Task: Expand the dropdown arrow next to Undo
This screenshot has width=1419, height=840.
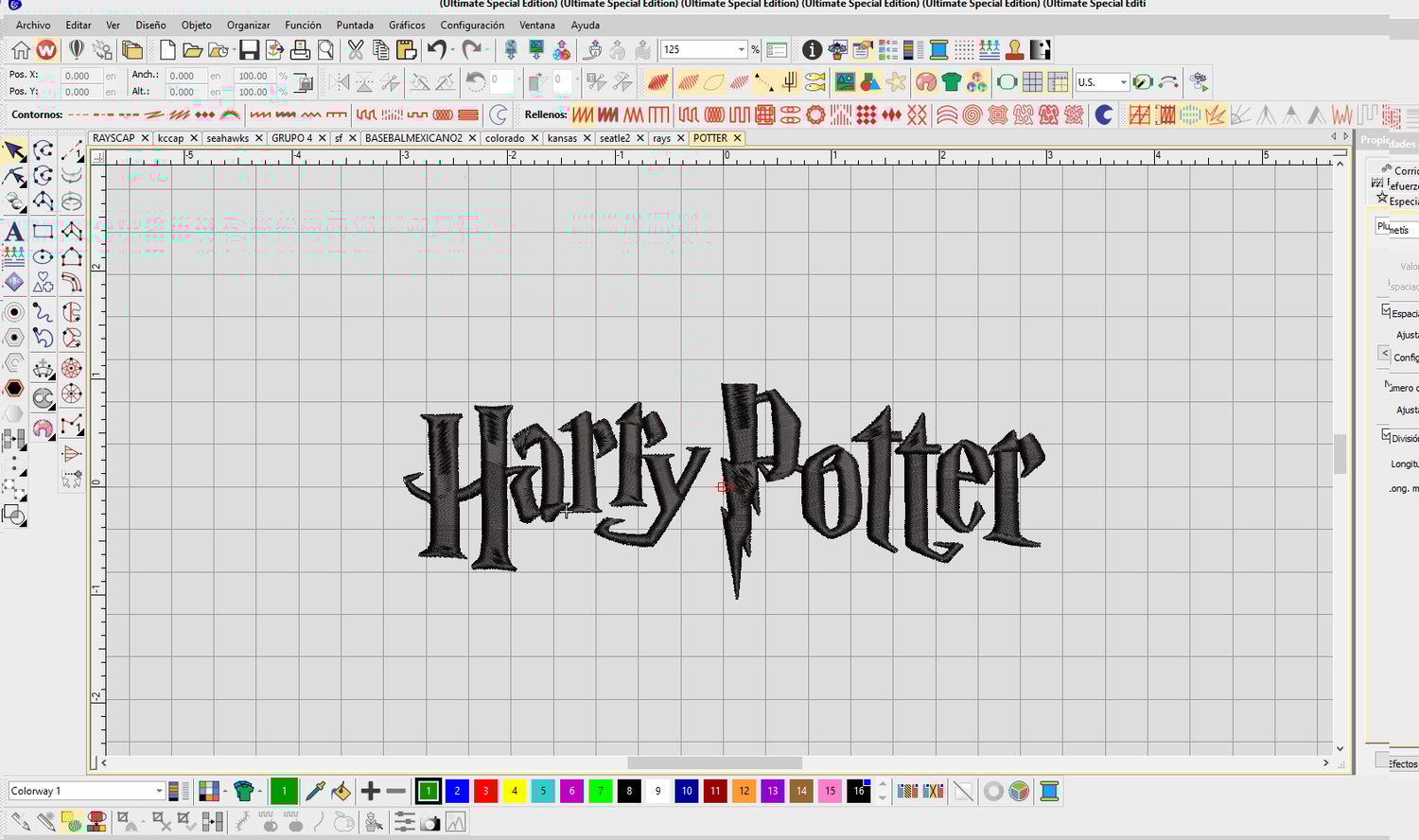Action: [452, 50]
